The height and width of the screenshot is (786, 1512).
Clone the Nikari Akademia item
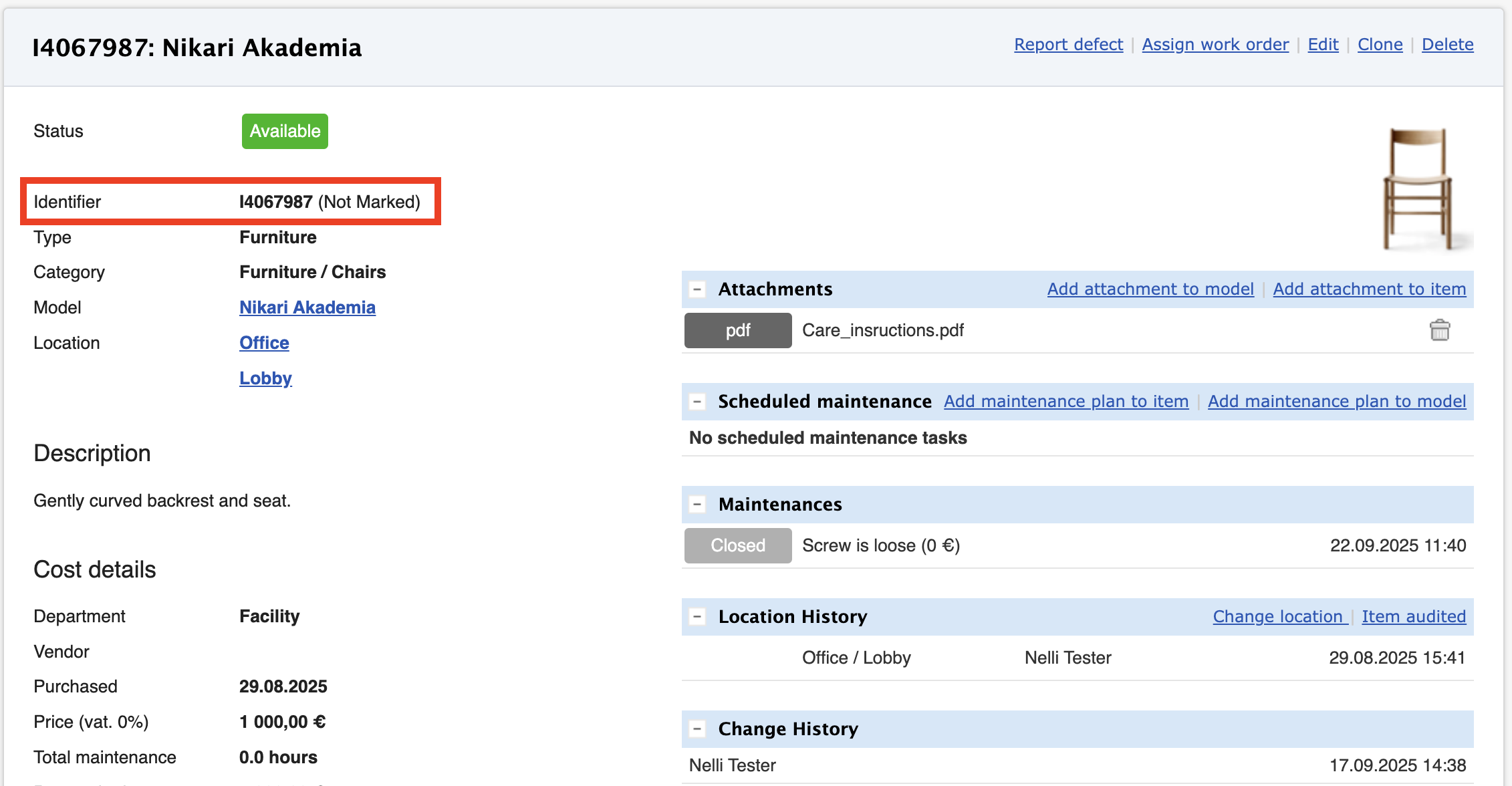[1380, 45]
